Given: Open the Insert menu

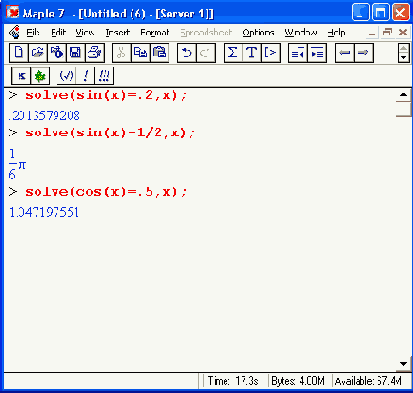Looking at the screenshot, I should [117, 32].
